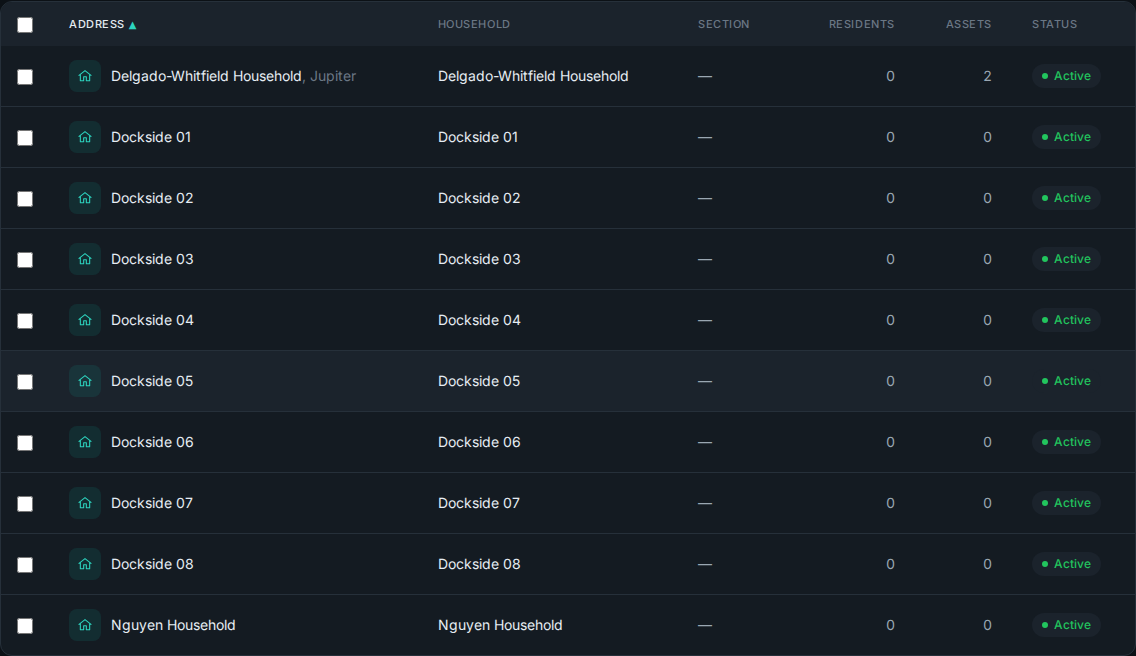Image resolution: width=1136 pixels, height=656 pixels.
Task: Click Active status badge for Delgado-Whitfield Household
Action: [1066, 76]
